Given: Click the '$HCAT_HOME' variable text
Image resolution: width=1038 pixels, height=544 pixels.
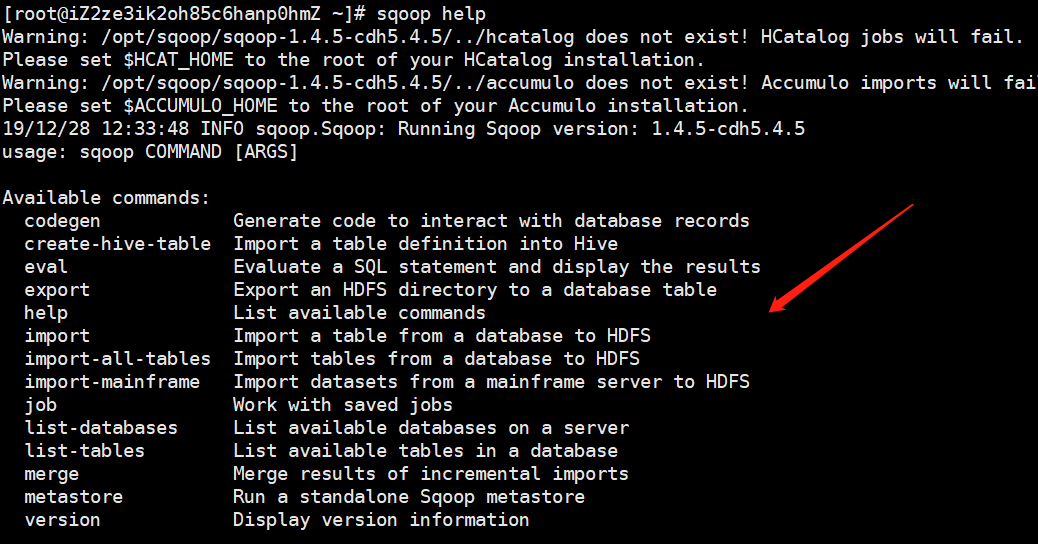Looking at the screenshot, I should 178,60.
